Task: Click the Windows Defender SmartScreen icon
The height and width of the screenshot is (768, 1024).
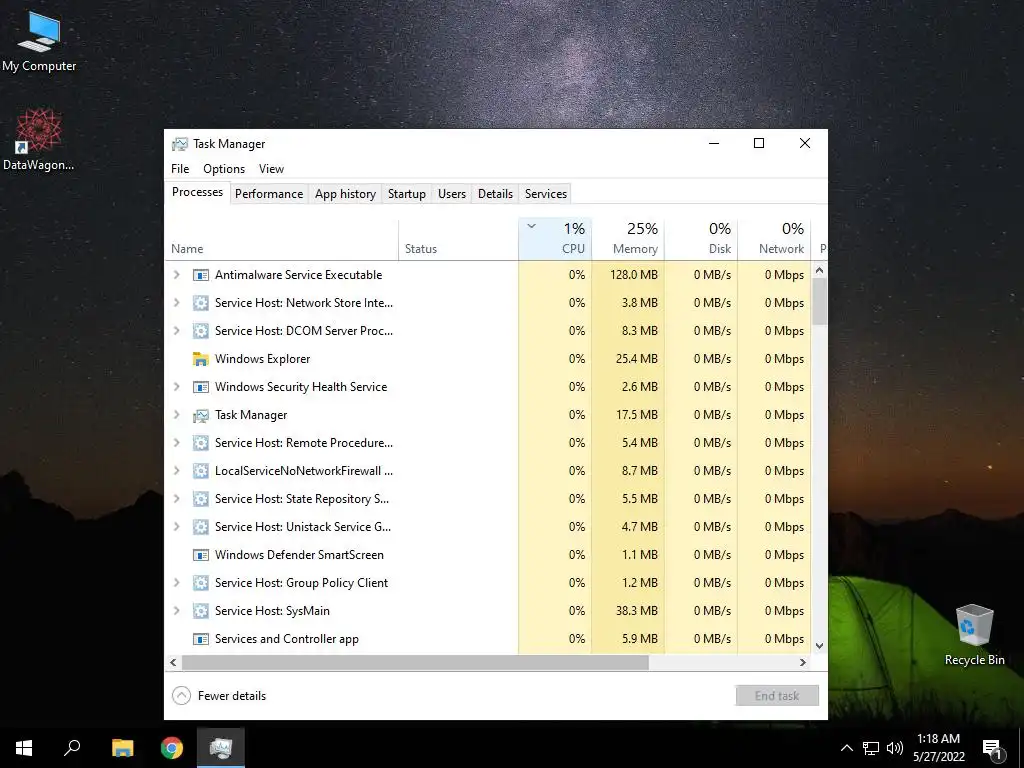Action: 200,555
